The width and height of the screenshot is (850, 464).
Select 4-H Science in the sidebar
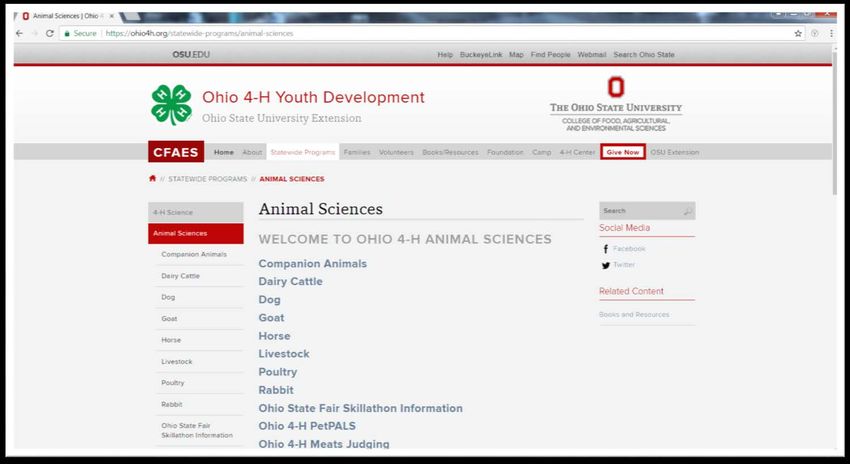196,212
